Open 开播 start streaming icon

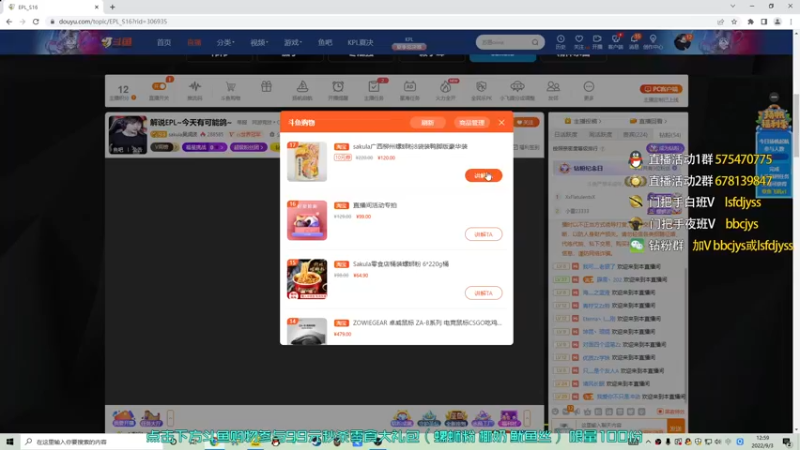click(x=597, y=42)
